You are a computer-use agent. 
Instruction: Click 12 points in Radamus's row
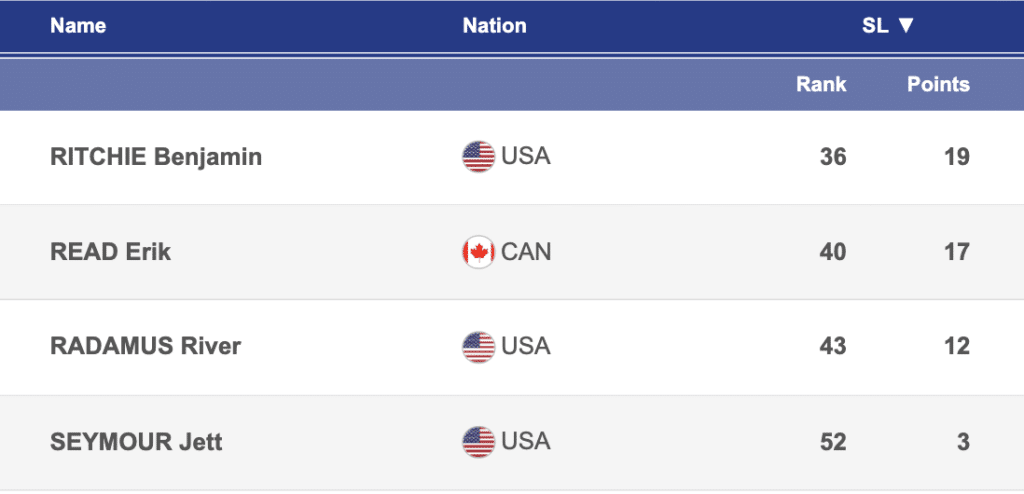pos(956,347)
